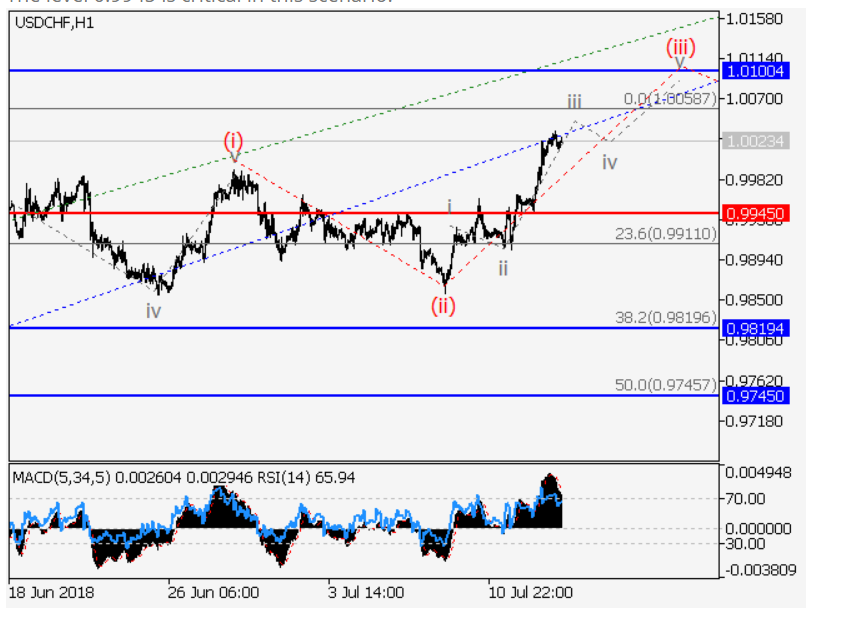
Task: Select the gray 1.00234 current price tag
Action: click(756, 142)
